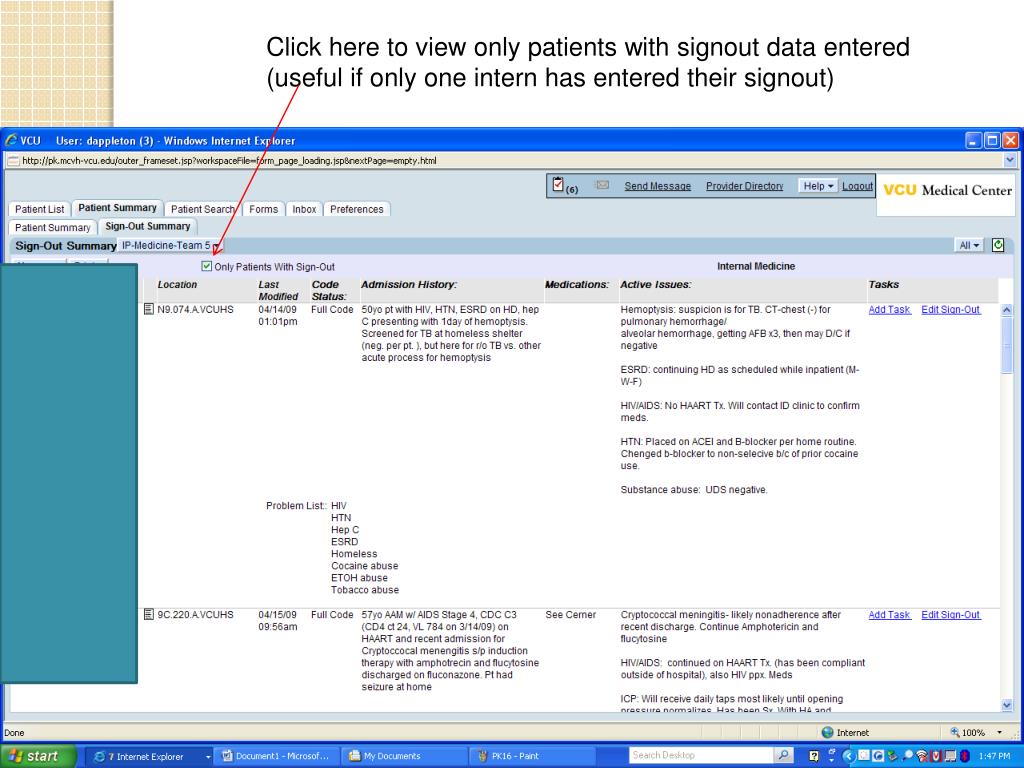
Task: Open Document1 Microsoft Word taskbar button
Action: (276, 756)
